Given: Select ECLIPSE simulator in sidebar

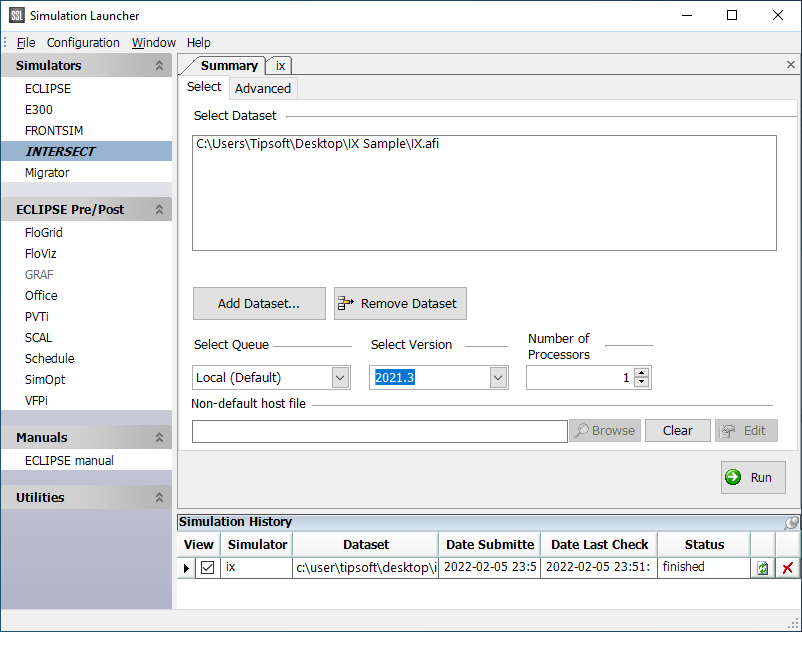Looking at the screenshot, I should 48,89.
